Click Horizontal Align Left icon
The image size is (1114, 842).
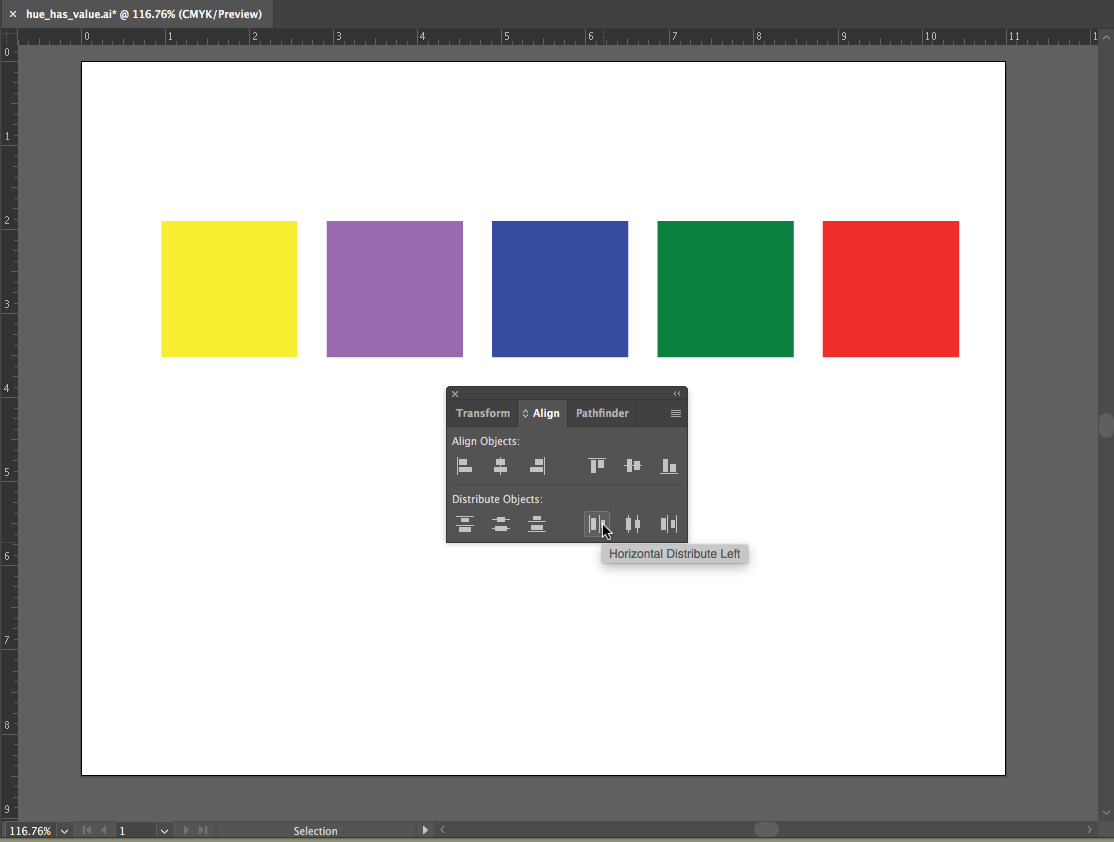465,466
